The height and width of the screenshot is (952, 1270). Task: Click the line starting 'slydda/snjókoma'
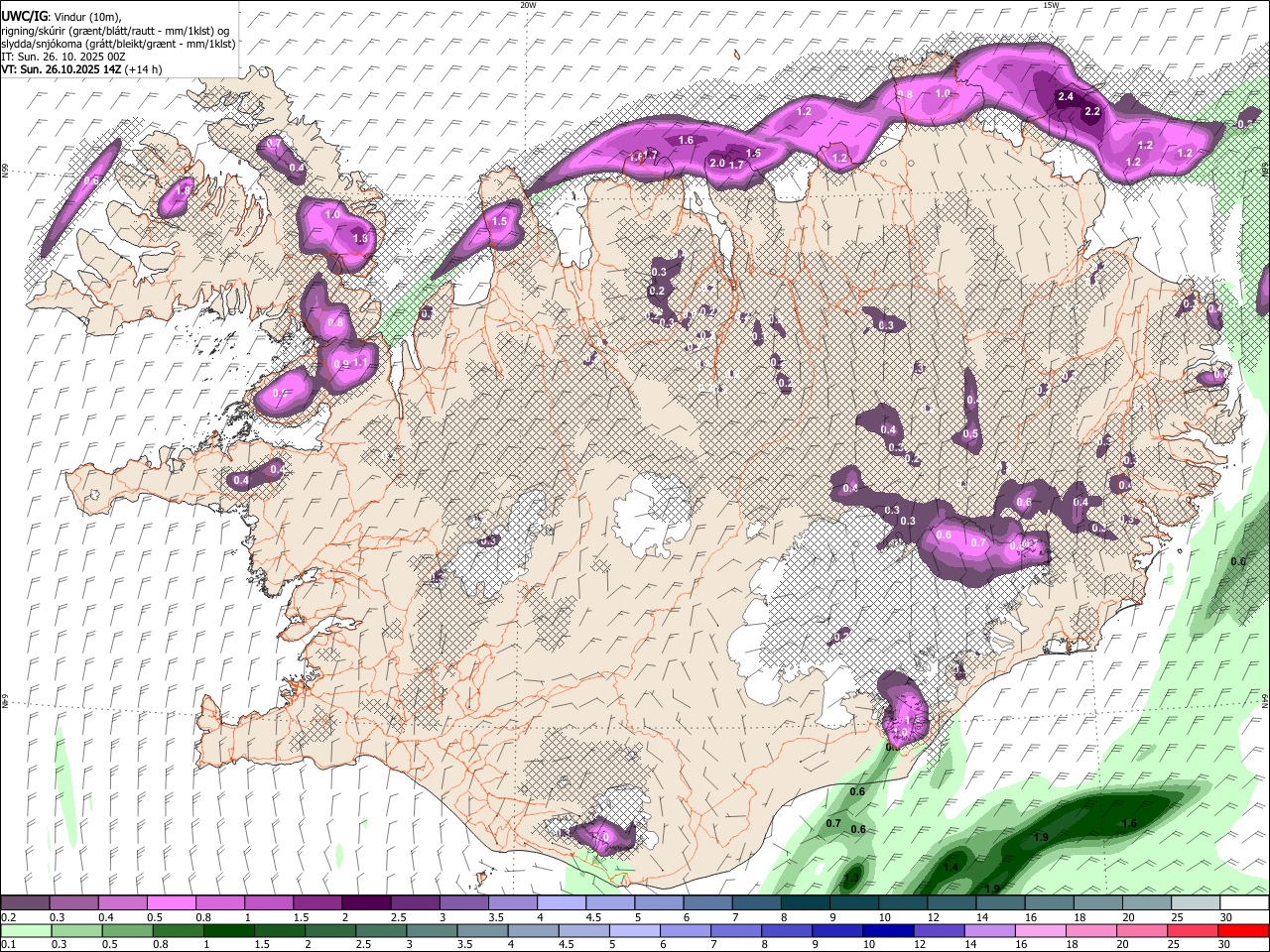118,44
